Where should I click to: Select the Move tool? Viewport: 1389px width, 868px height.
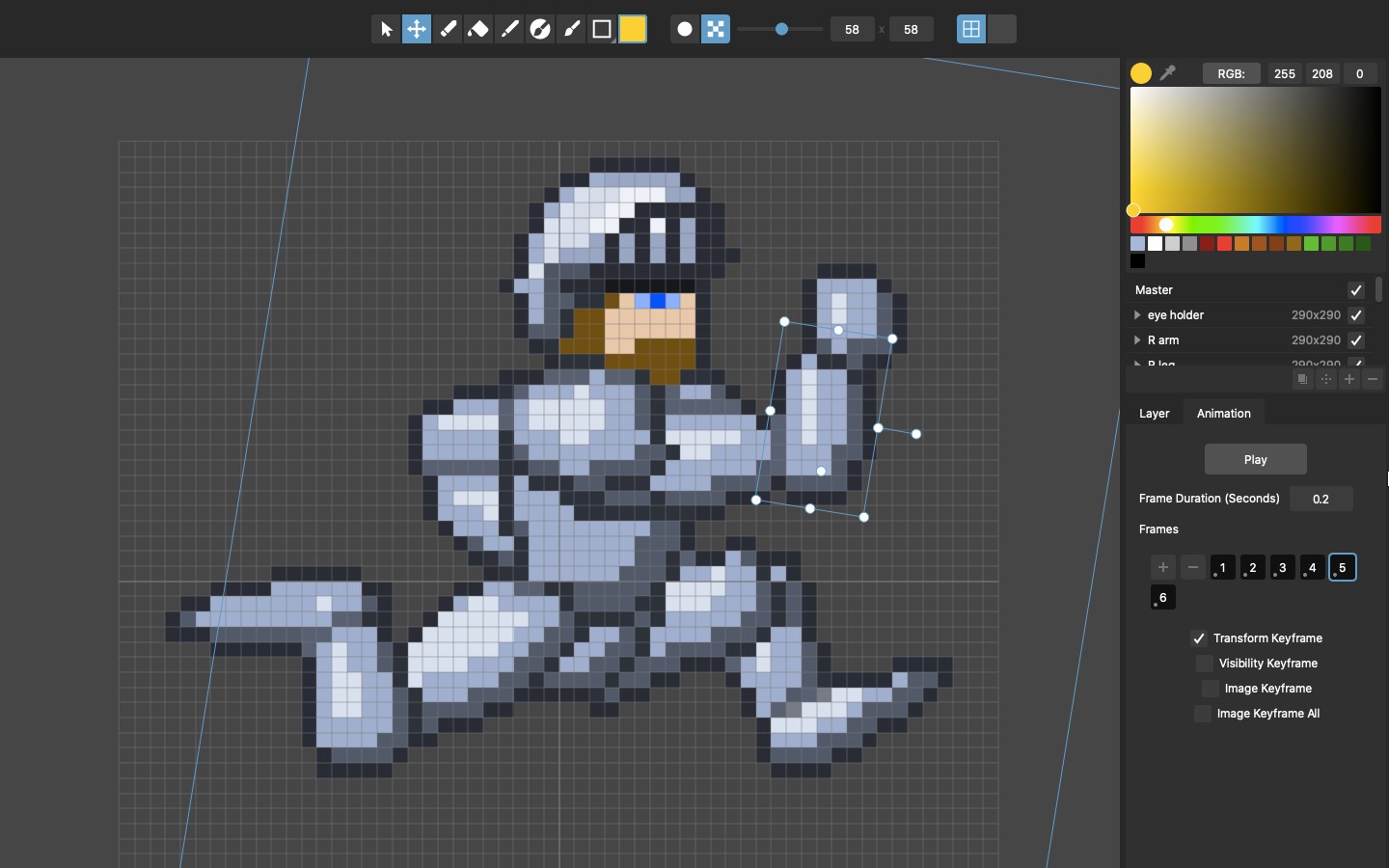point(417,29)
